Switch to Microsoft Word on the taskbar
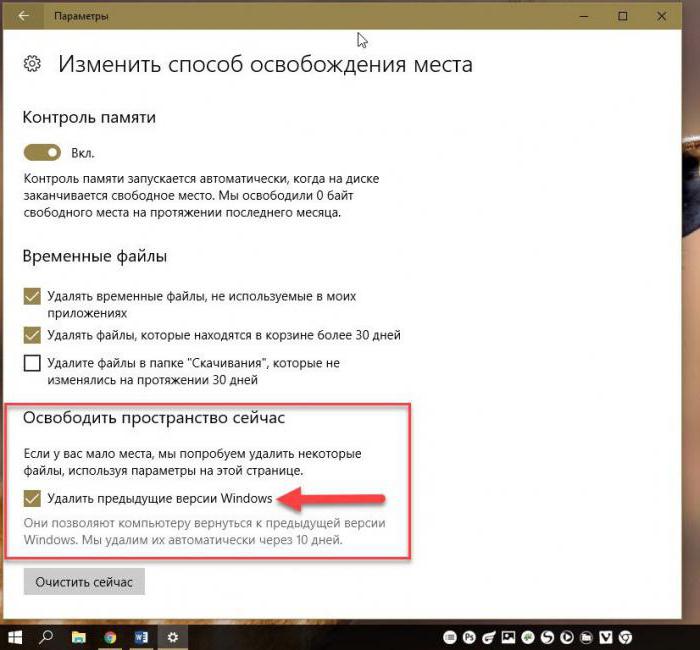 (x=141, y=637)
